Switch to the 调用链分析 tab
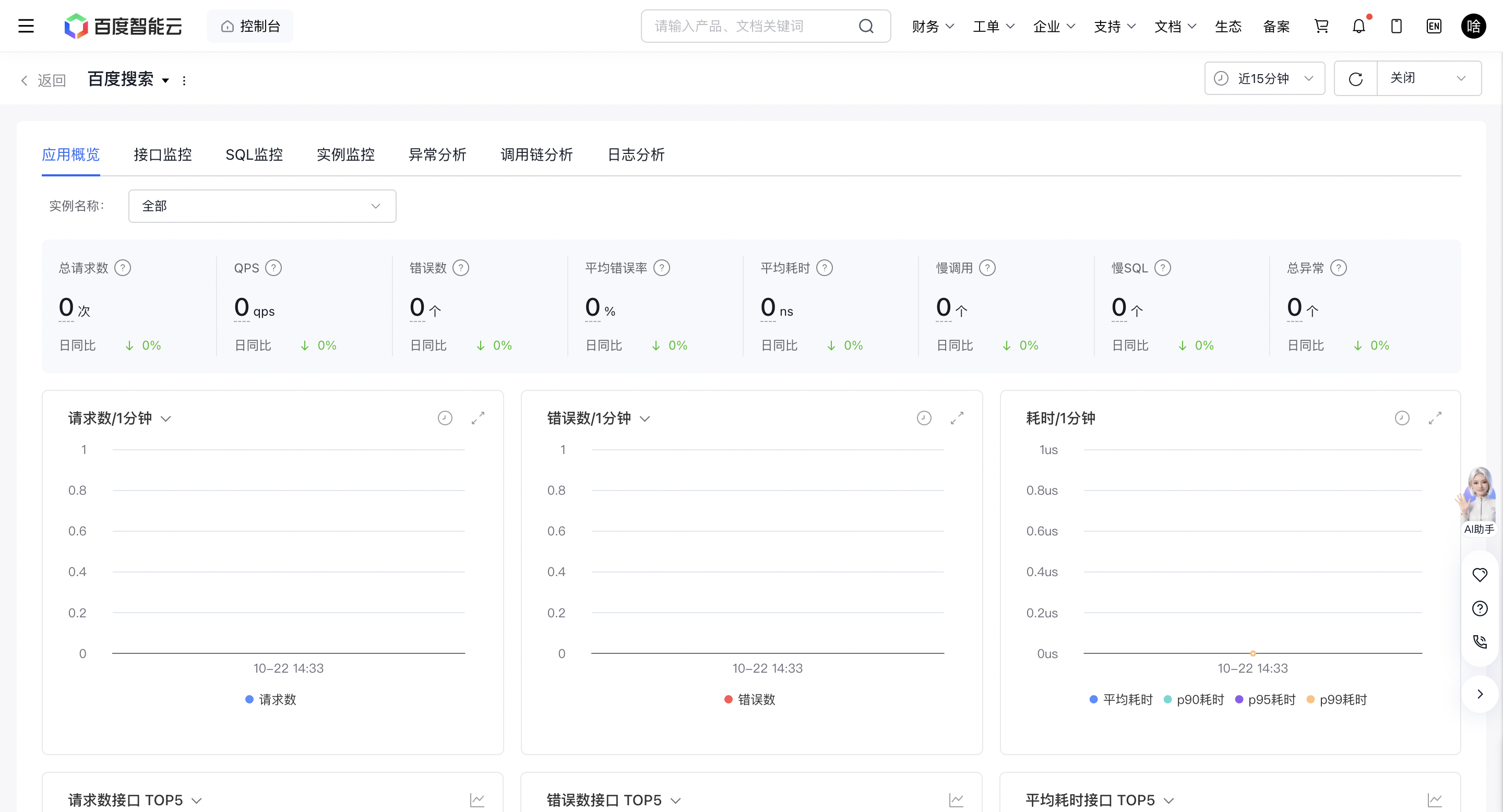Viewport: 1503px width, 812px height. tap(536, 154)
